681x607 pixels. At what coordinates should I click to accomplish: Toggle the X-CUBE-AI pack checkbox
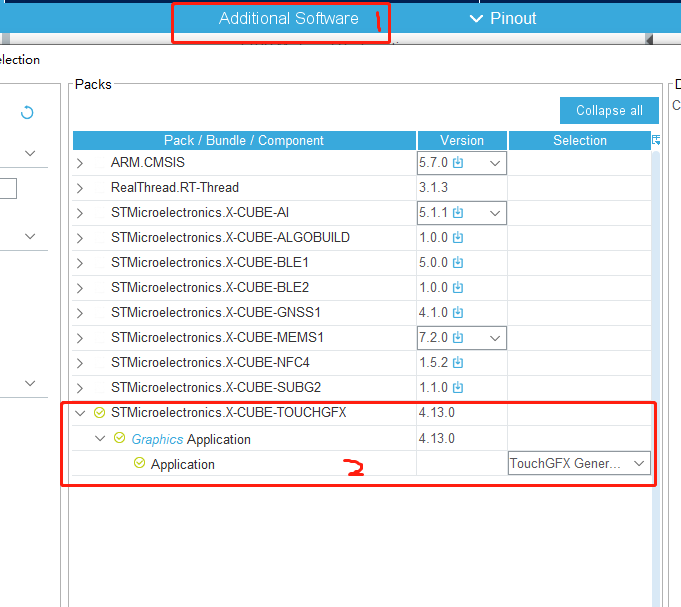[x=100, y=213]
